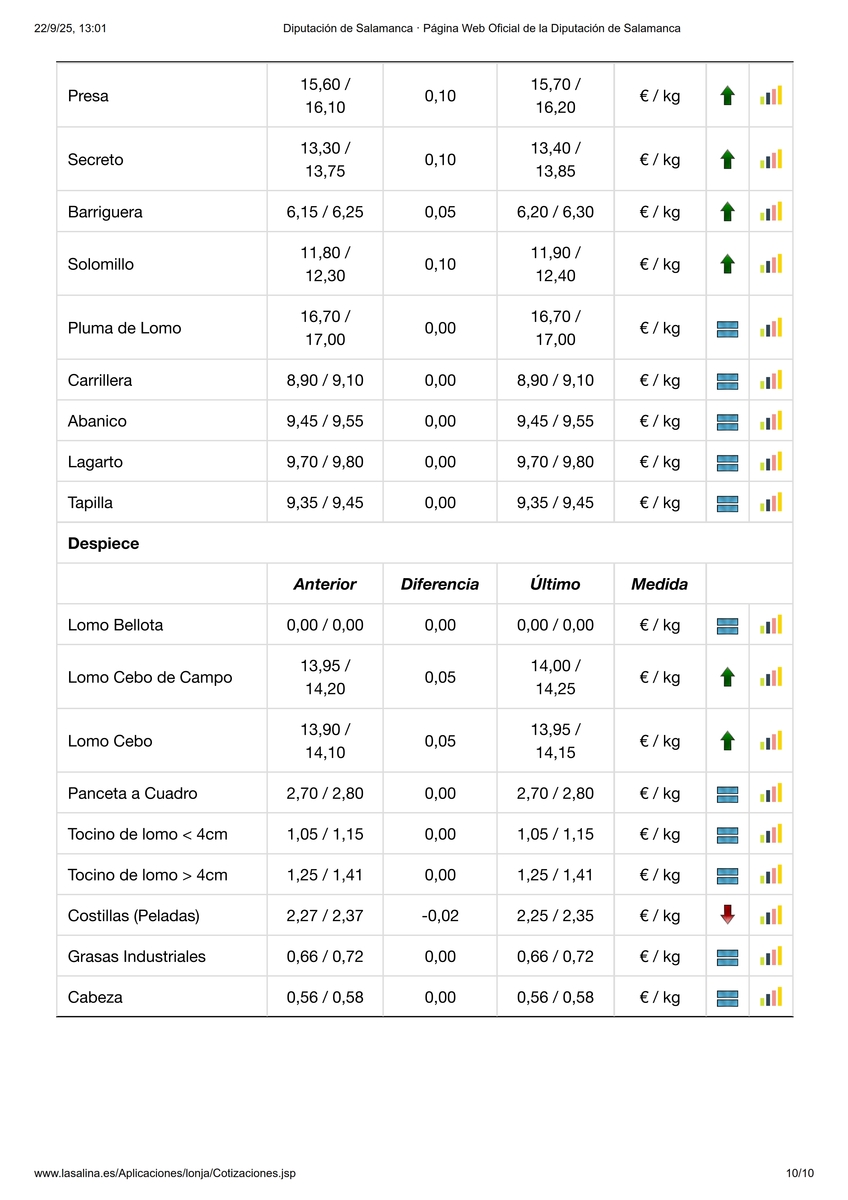The width and height of the screenshot is (848, 1200).
Task: Click the Despiece section heading
Action: tap(104, 544)
